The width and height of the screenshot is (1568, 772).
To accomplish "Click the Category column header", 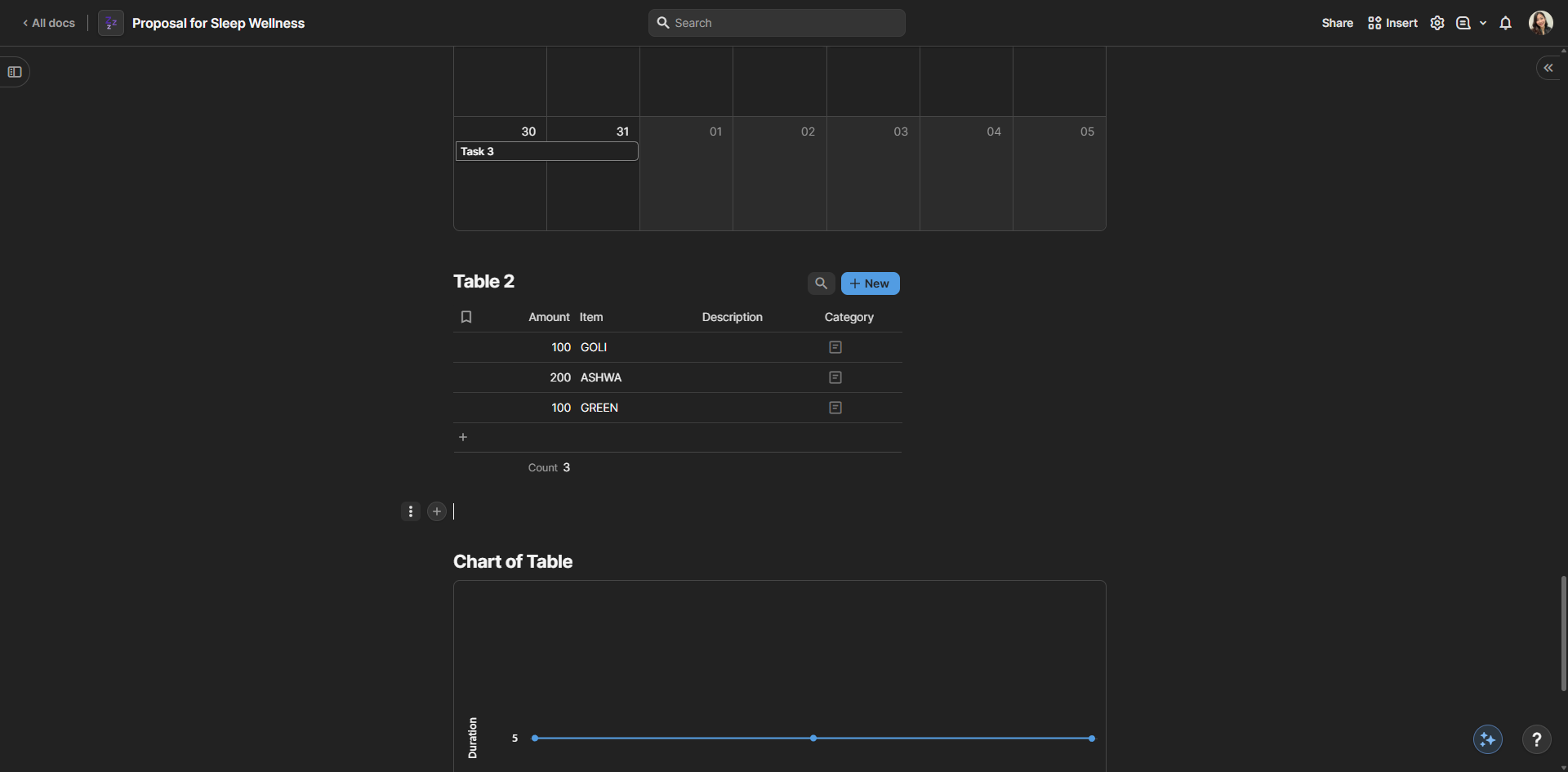I will point(849,317).
